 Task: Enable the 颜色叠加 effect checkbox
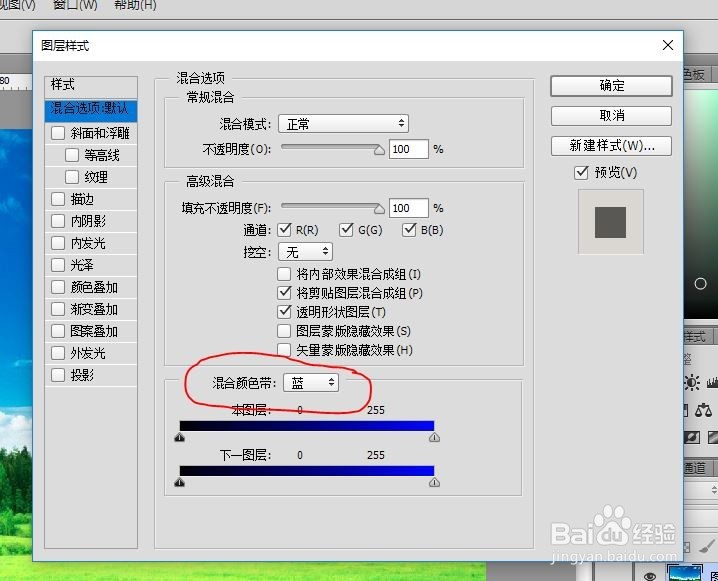click(x=58, y=287)
